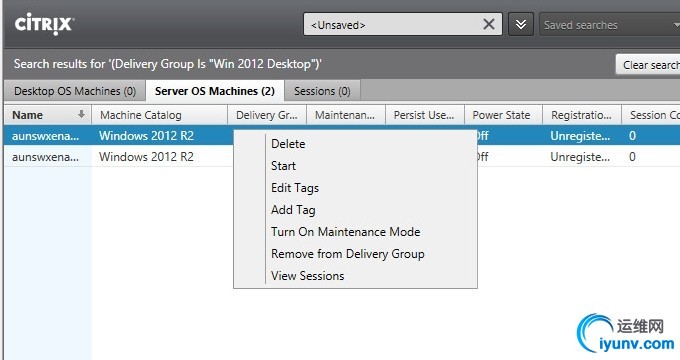
Task: Click session count 0 in the highlighted row
Action: [x=632, y=136]
